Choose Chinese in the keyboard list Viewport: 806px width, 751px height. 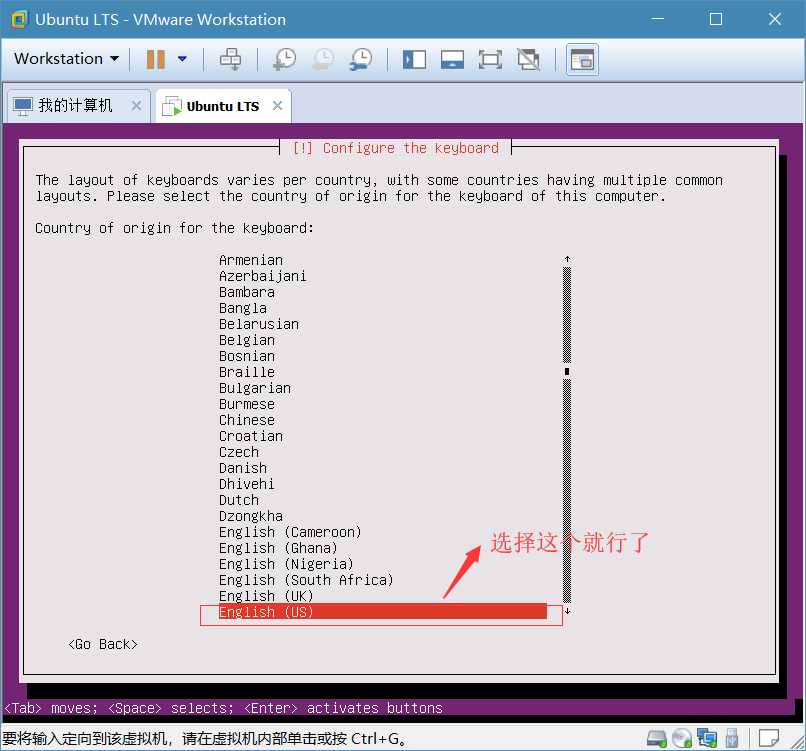pyautogui.click(x=247, y=420)
